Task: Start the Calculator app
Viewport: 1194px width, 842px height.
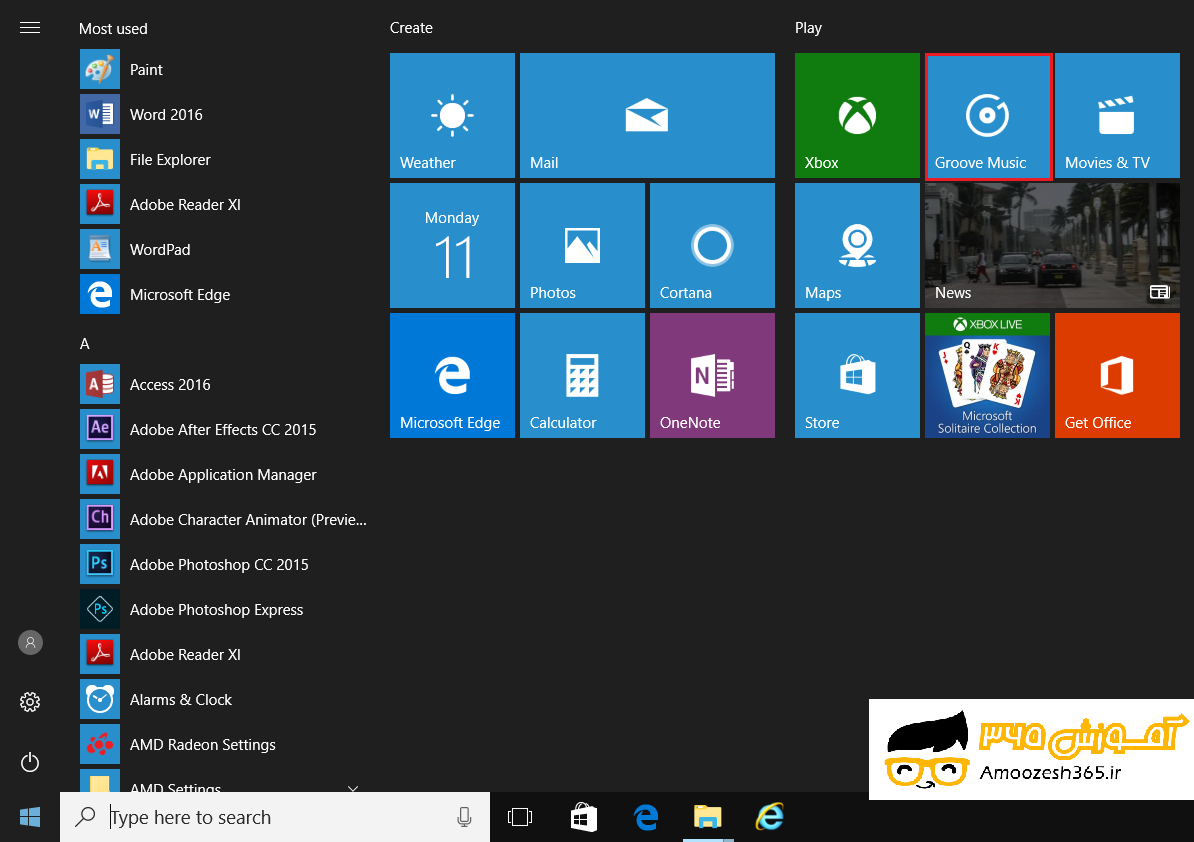Action: 582,375
